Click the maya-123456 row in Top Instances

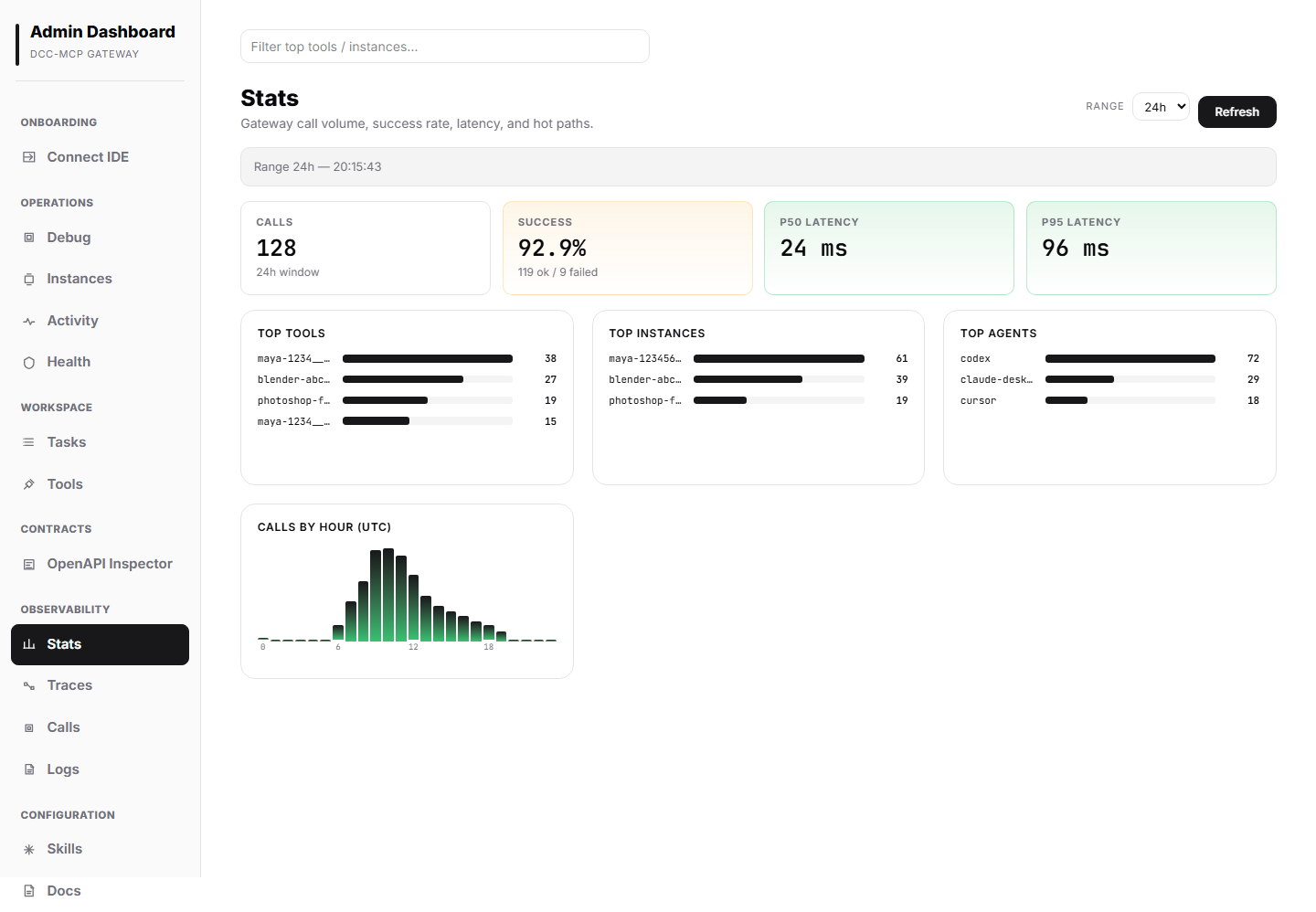pyautogui.click(x=759, y=359)
